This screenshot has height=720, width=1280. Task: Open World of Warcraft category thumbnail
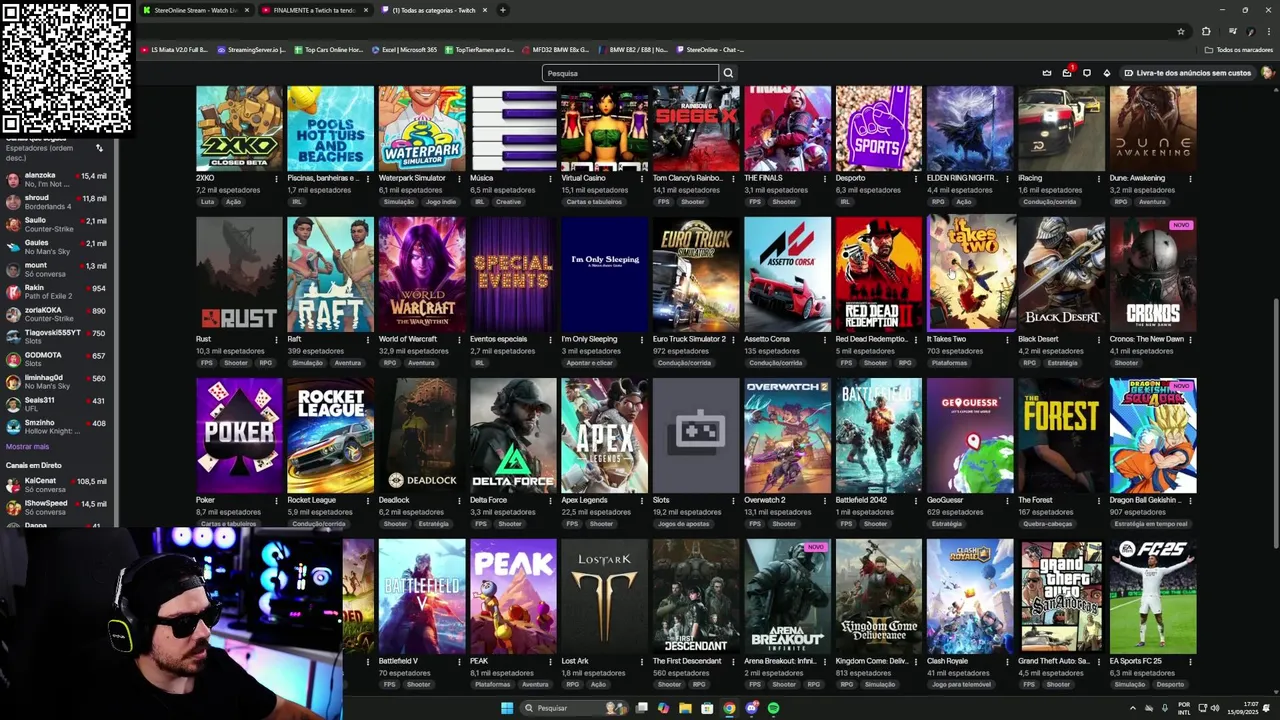tap(422, 274)
